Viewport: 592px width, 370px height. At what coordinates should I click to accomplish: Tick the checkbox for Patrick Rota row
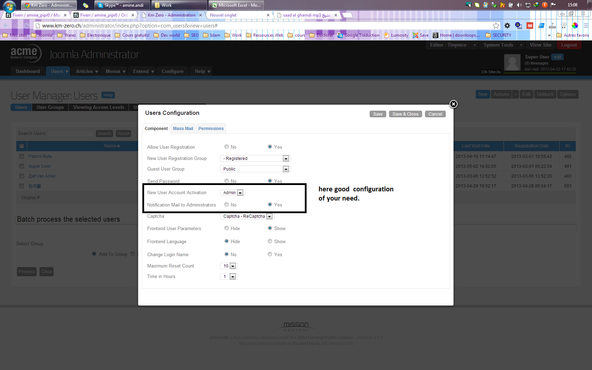click(x=22, y=156)
